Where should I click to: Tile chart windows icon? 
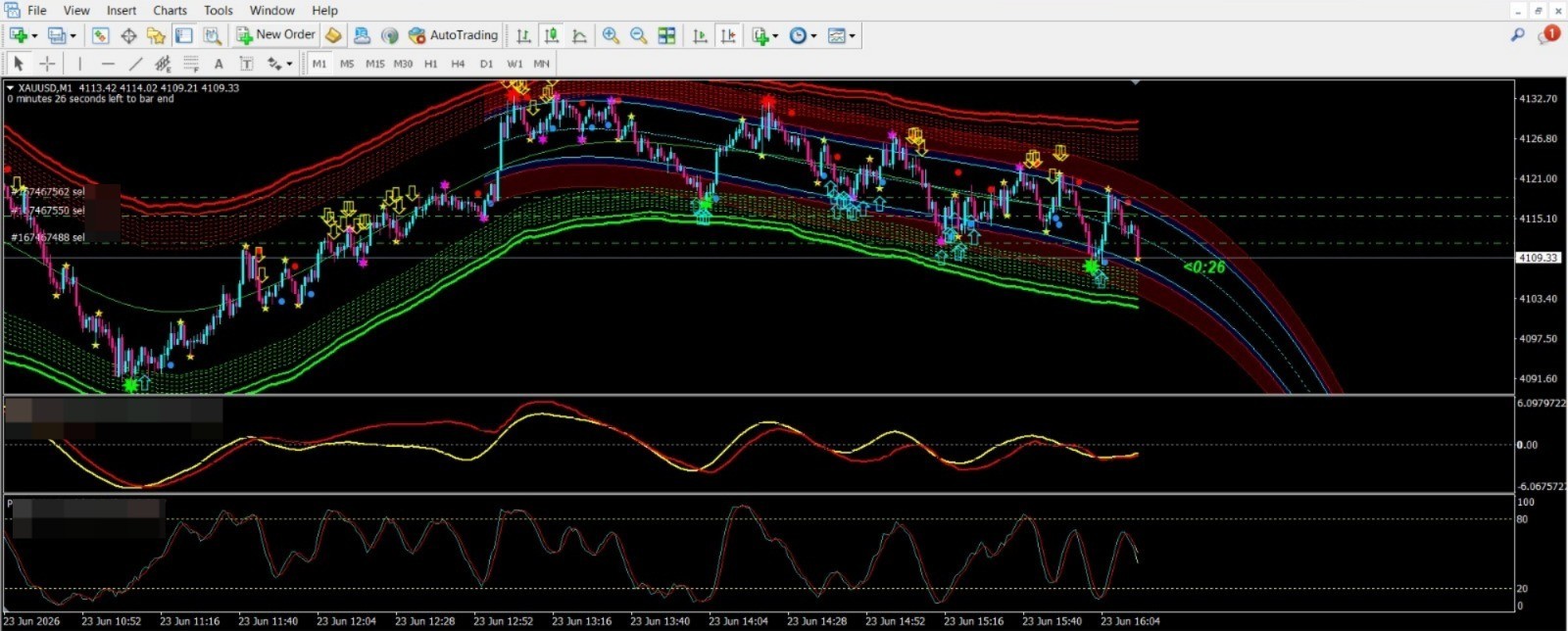tap(666, 35)
